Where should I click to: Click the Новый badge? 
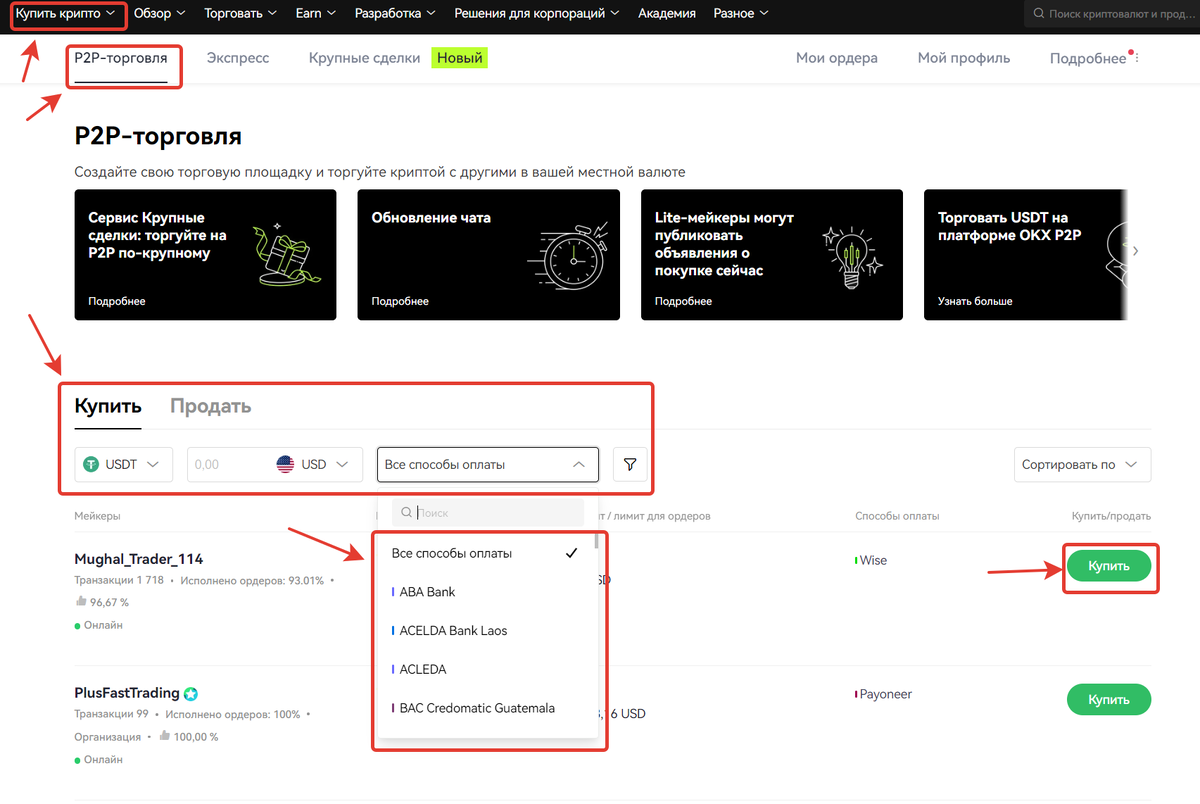point(460,58)
